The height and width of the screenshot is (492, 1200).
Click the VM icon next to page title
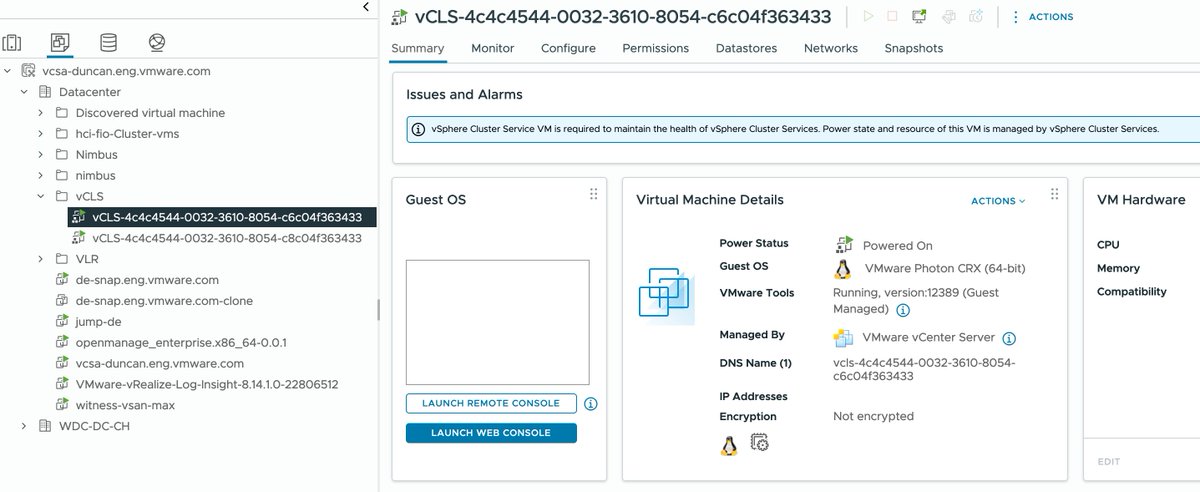click(399, 17)
